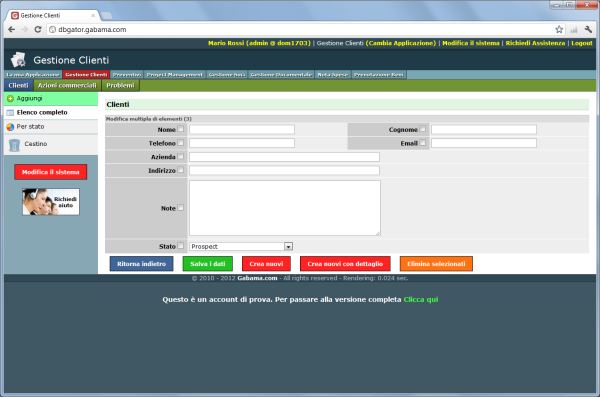The height and width of the screenshot is (397, 600).
Task: Click the browser reload icon
Action: 38,29
